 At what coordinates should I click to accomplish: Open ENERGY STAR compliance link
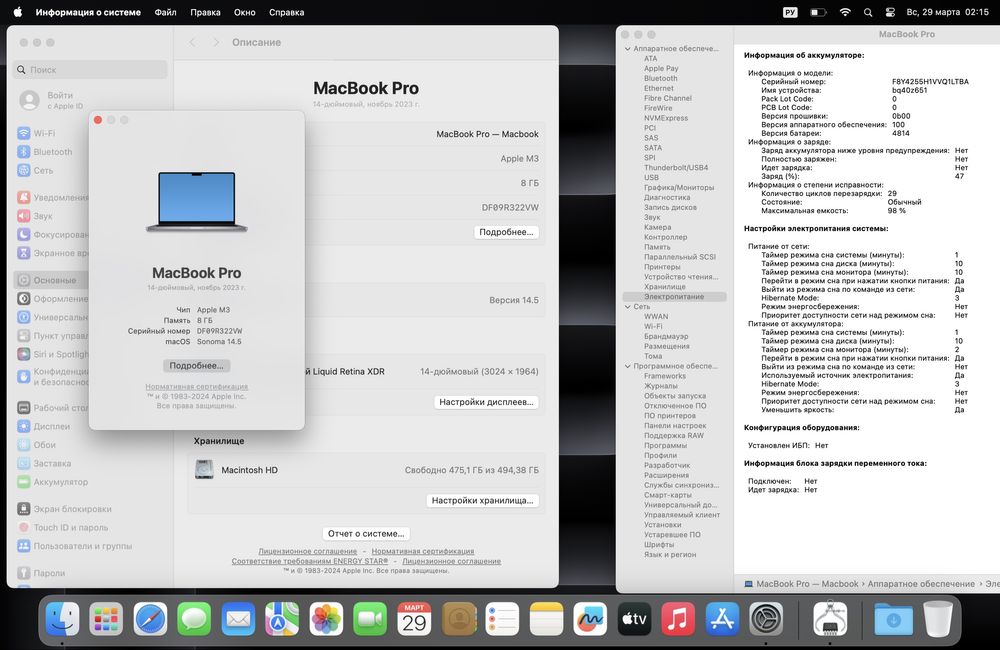tap(310, 561)
